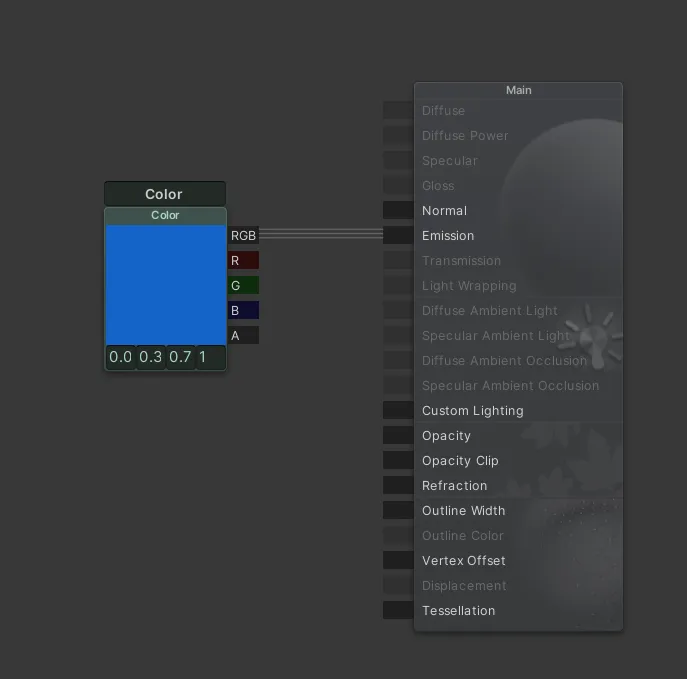The height and width of the screenshot is (679, 687).
Task: Click the Vertex Offset input slot
Action: click(x=398, y=561)
